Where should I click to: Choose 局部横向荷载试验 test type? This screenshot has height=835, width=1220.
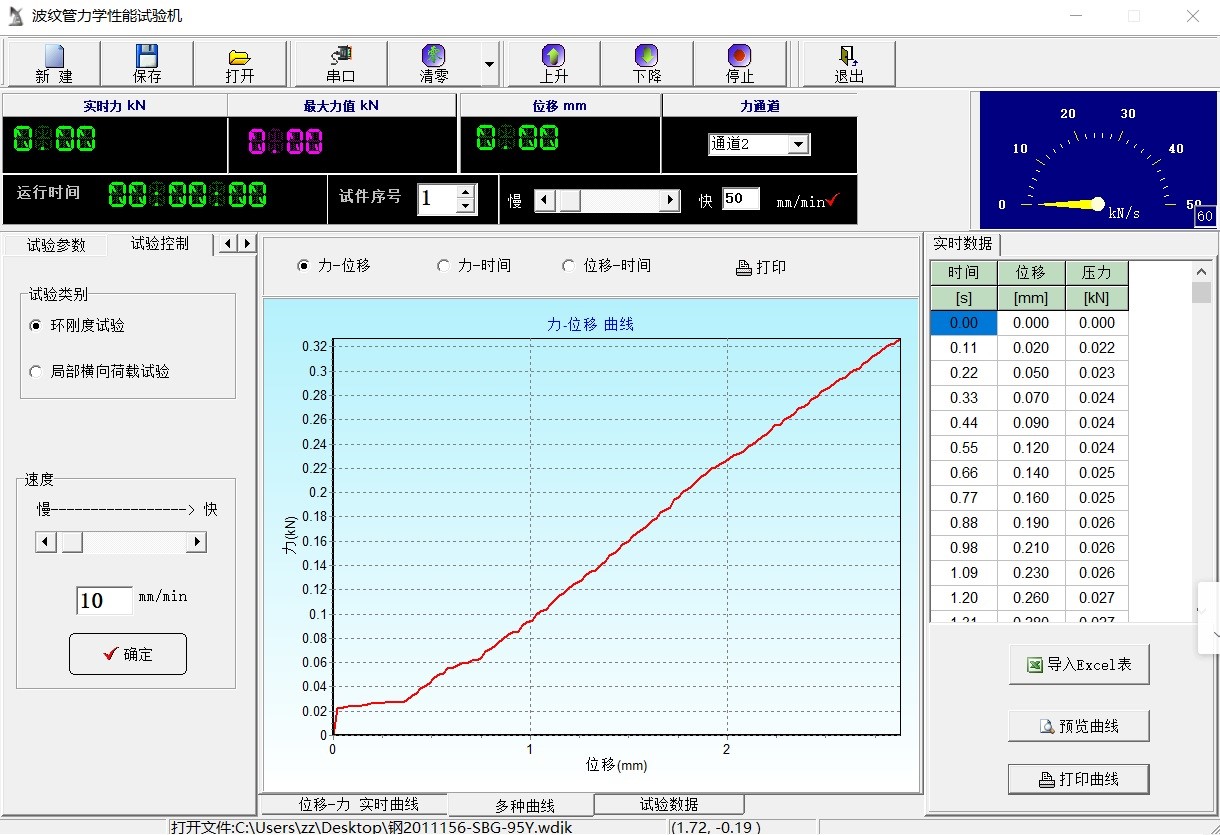click(37, 372)
